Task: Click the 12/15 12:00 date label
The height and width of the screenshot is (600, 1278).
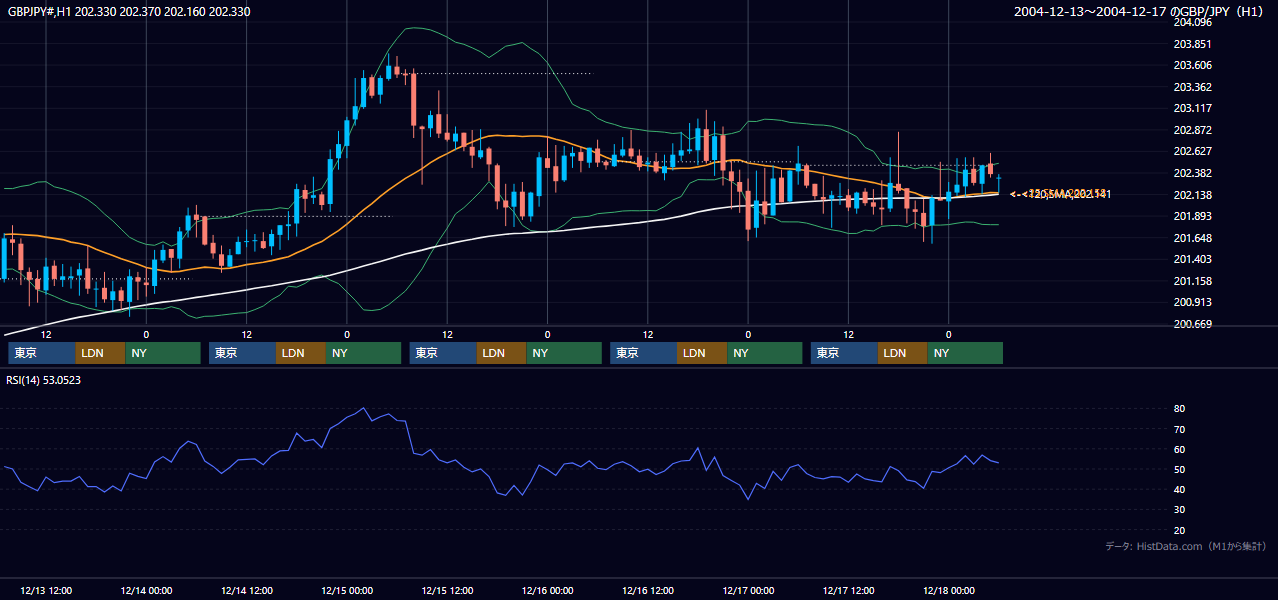Action: [x=447, y=590]
